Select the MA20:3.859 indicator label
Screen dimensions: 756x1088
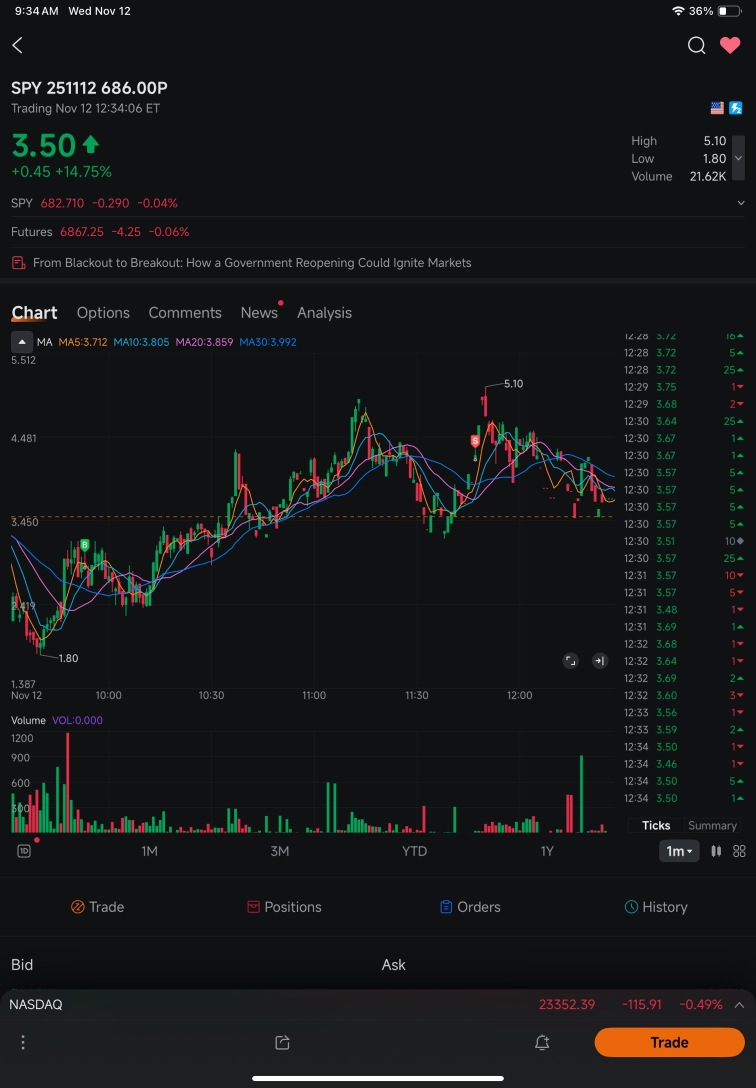click(204, 342)
